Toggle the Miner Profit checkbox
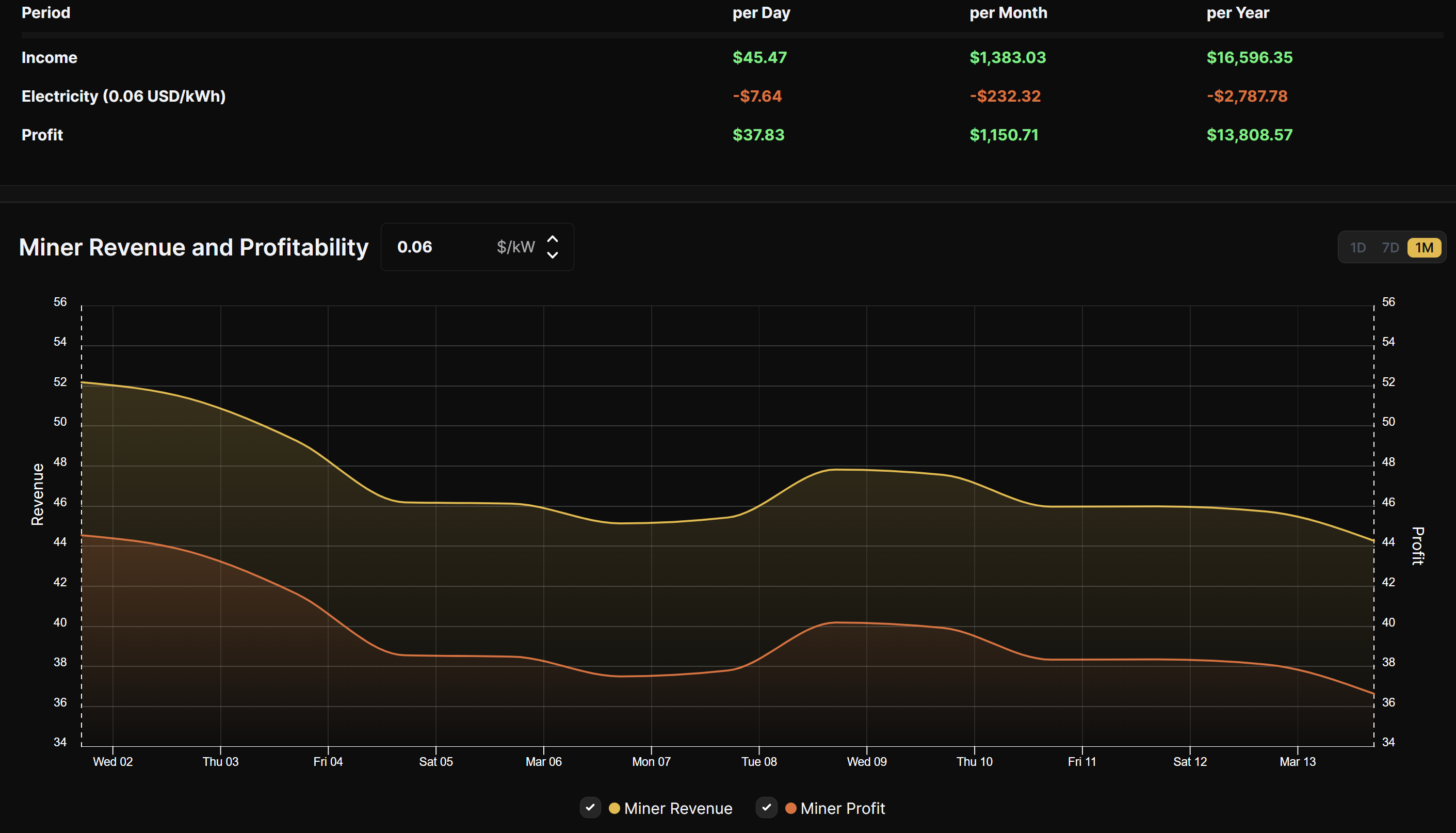The width and height of the screenshot is (1456, 833). [766, 807]
